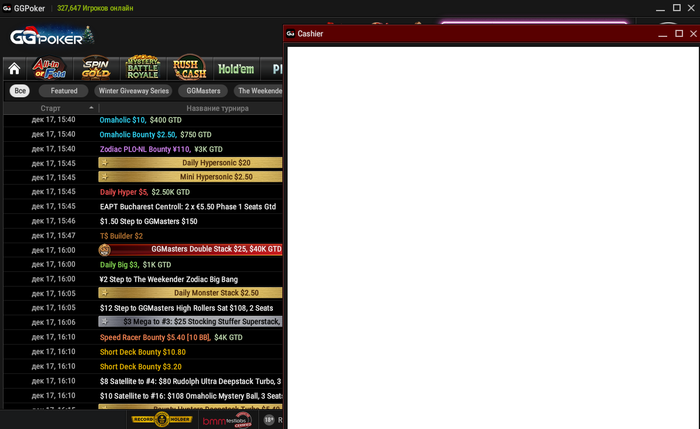Click the GGPoker logo with Santa hat
700x429 pixels.
click(x=52, y=37)
